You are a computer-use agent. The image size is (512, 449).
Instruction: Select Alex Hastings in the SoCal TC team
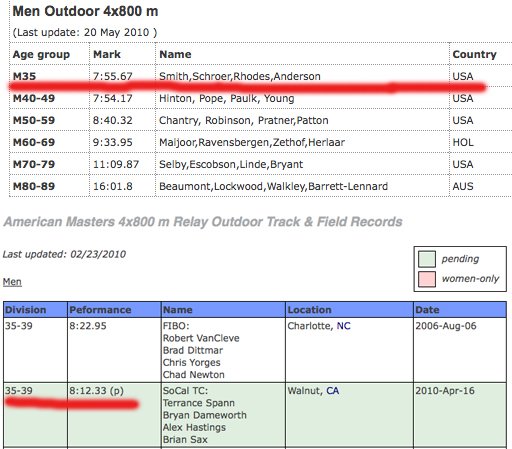[x=194, y=427]
